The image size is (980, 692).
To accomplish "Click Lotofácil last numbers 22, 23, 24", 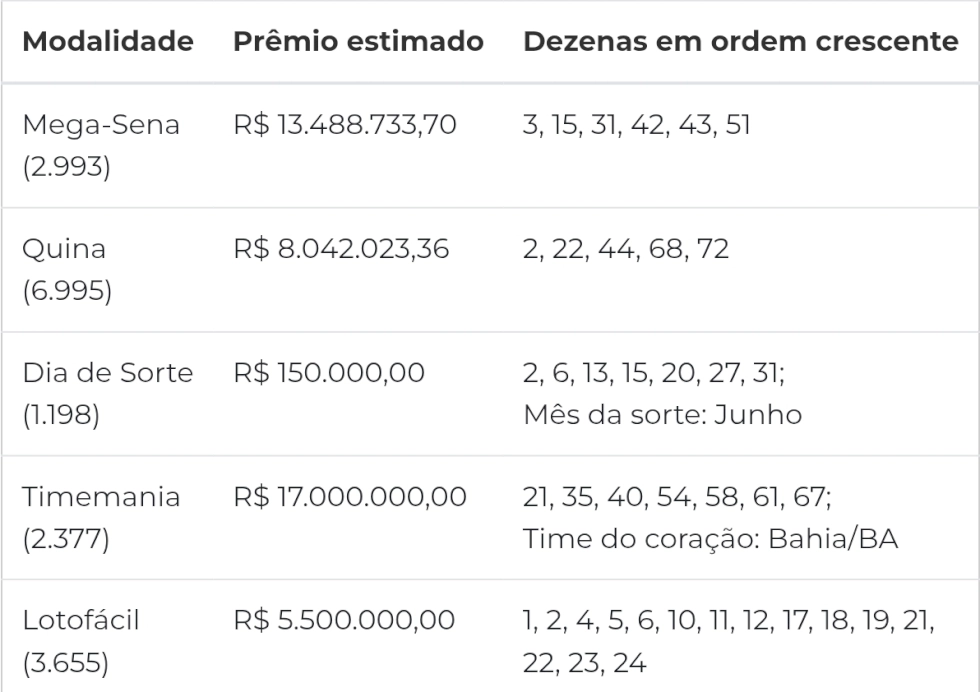I will tap(584, 663).
